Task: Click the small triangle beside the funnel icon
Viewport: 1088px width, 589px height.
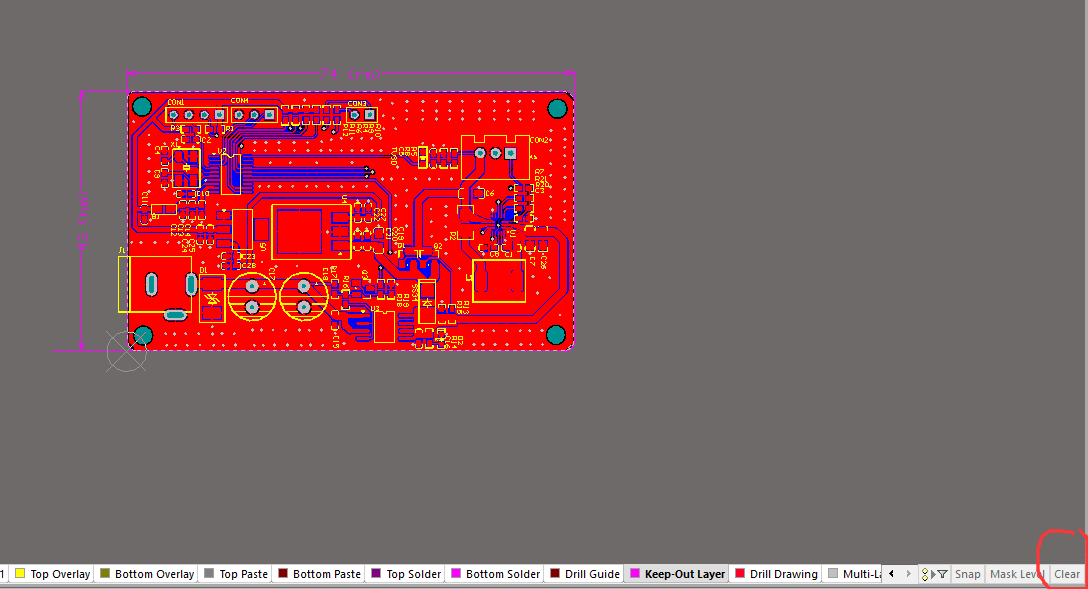Action: (934, 573)
